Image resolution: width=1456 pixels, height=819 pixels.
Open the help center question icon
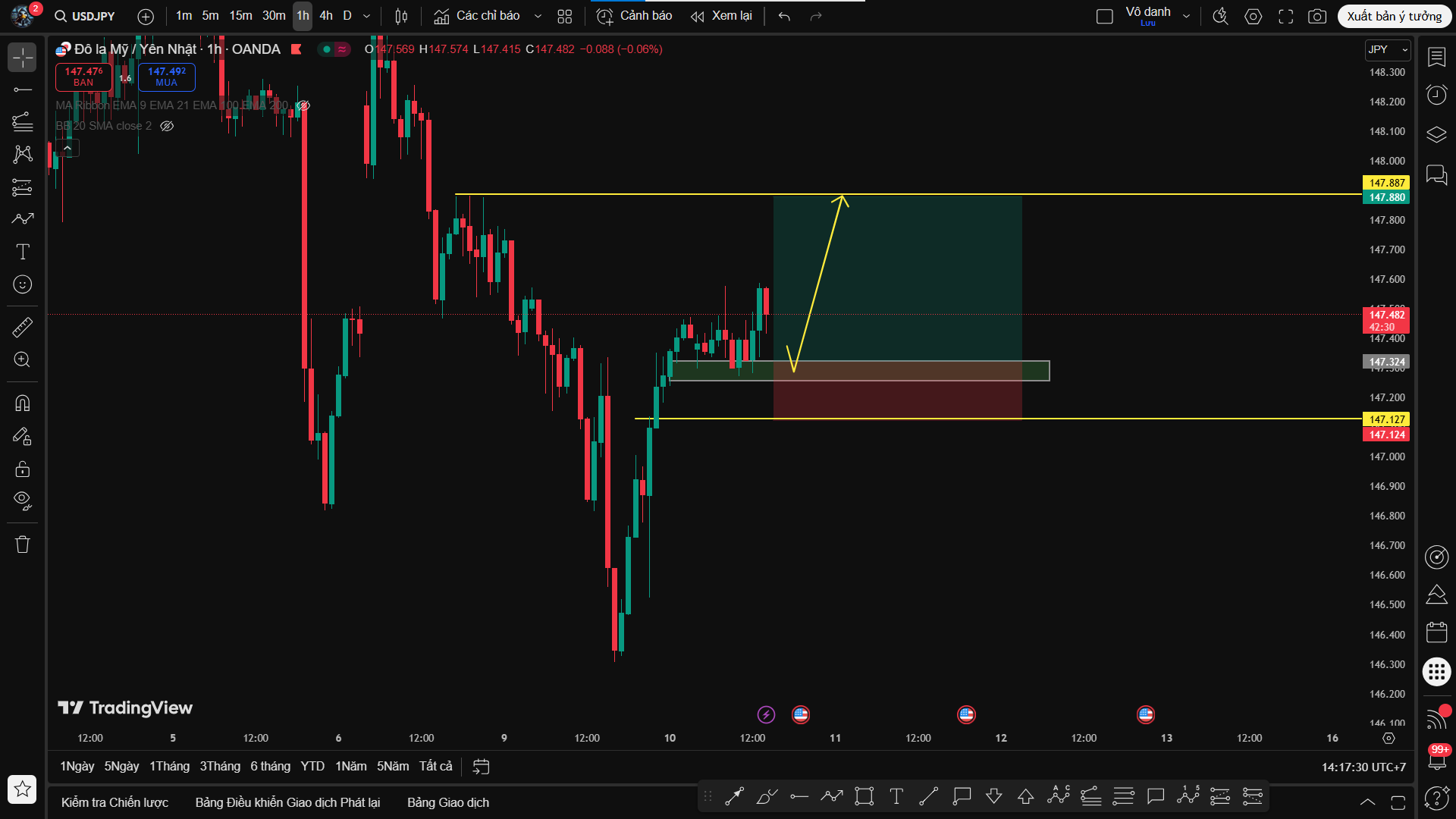(x=1436, y=798)
